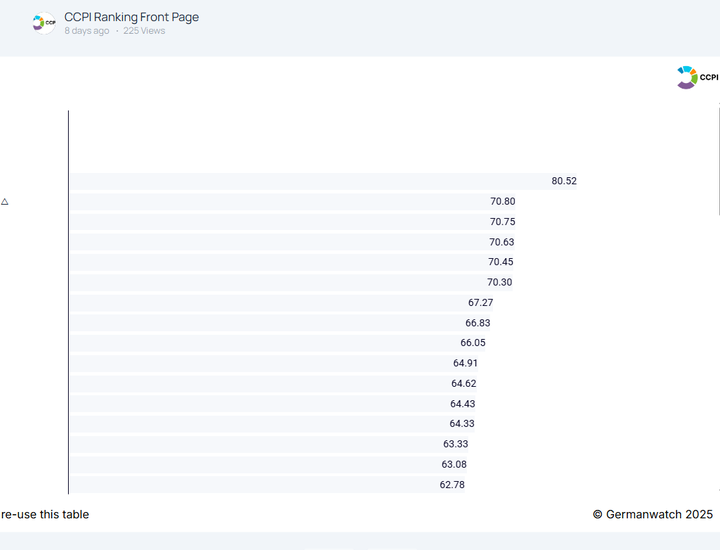Select the bar labeled 70.75
The image size is (720, 550).
[x=280, y=222]
